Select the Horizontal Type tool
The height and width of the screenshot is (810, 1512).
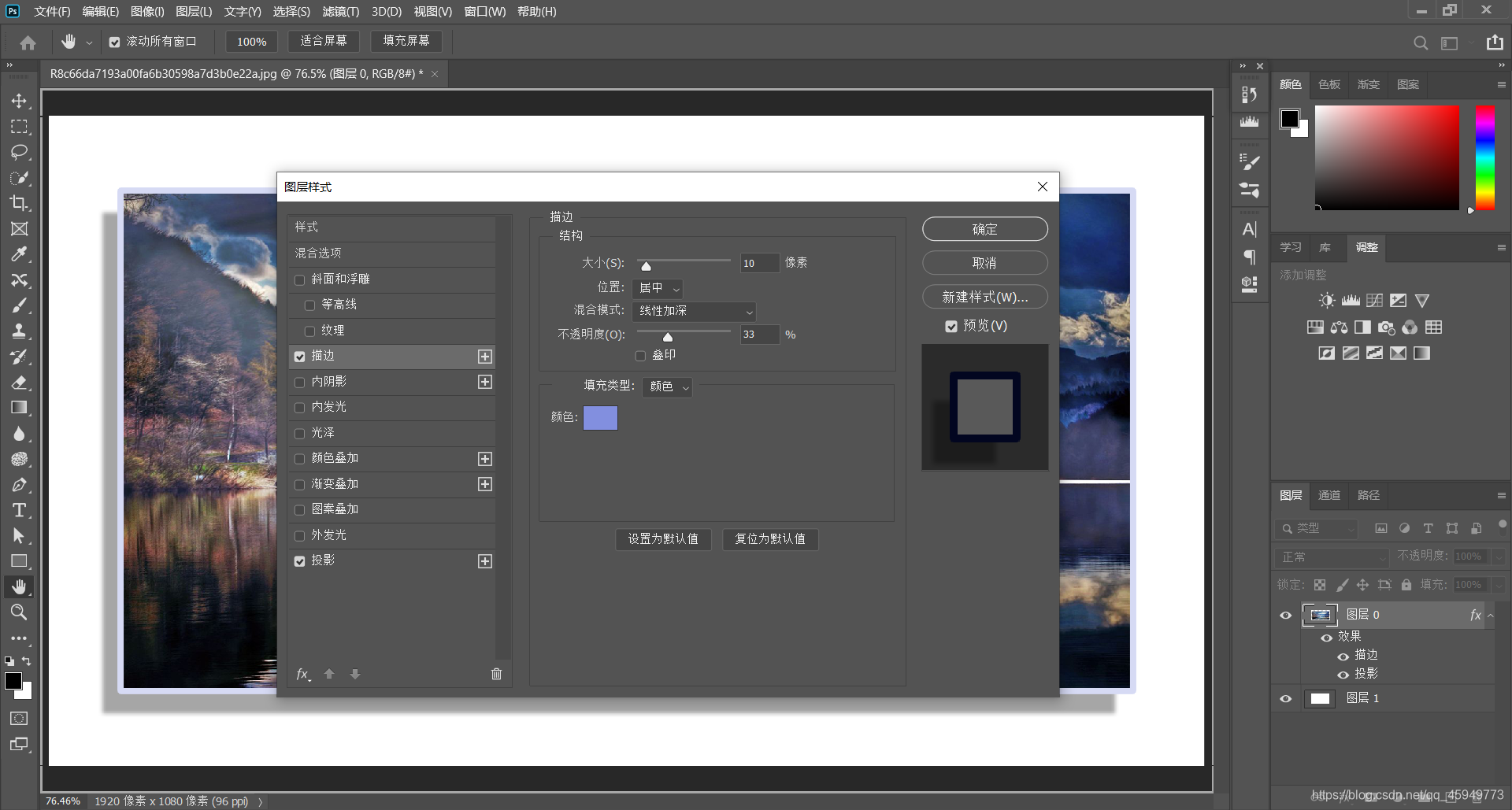tap(19, 510)
